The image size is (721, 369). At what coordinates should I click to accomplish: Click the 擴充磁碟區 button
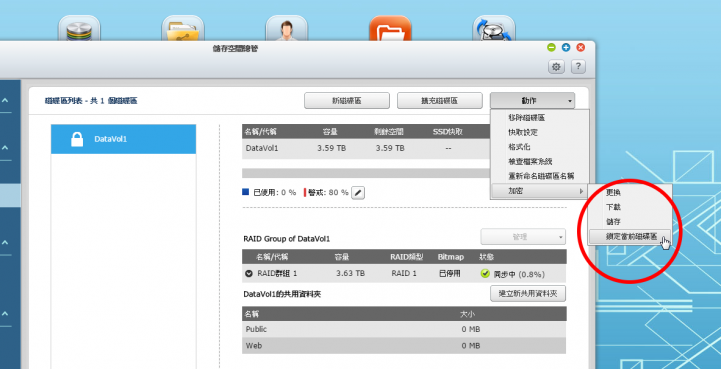(x=440, y=101)
